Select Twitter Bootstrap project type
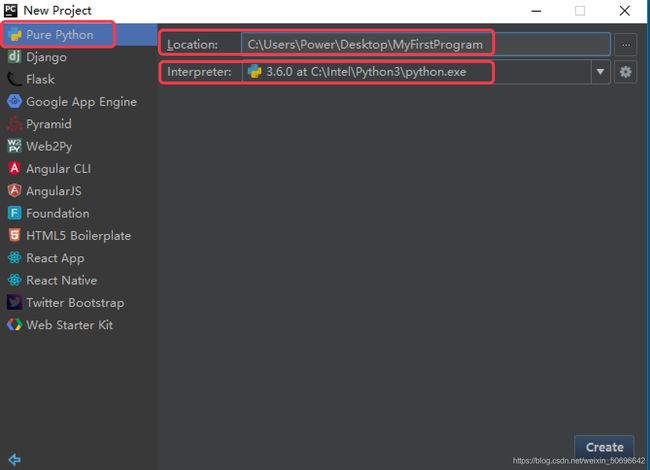The width and height of the screenshot is (650, 470). (79, 303)
